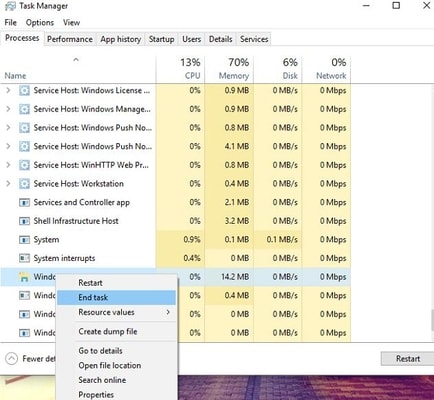Sort by the Memory column header
This screenshot has height=400, width=434.
[x=229, y=69]
